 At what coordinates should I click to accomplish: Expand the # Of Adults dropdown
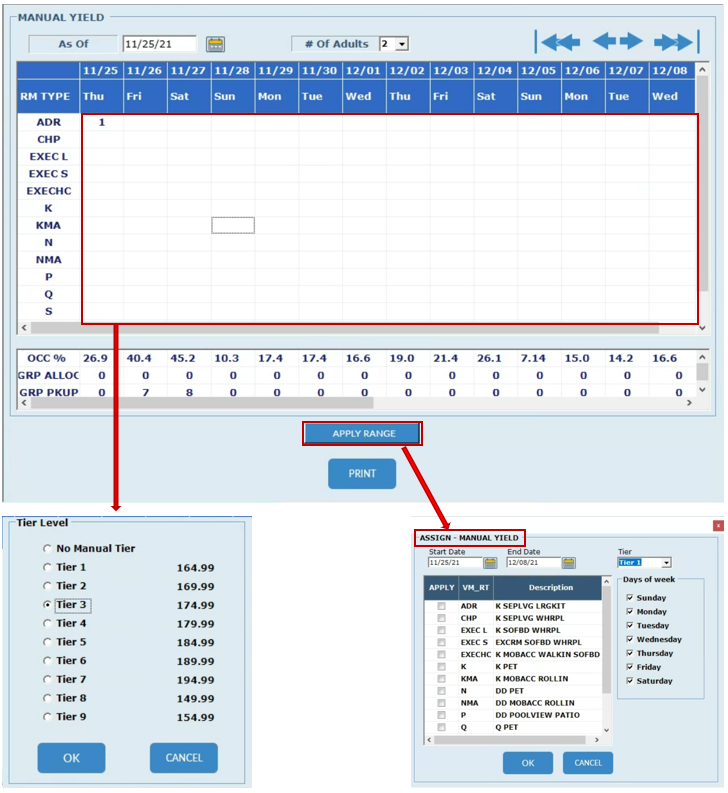click(x=402, y=44)
